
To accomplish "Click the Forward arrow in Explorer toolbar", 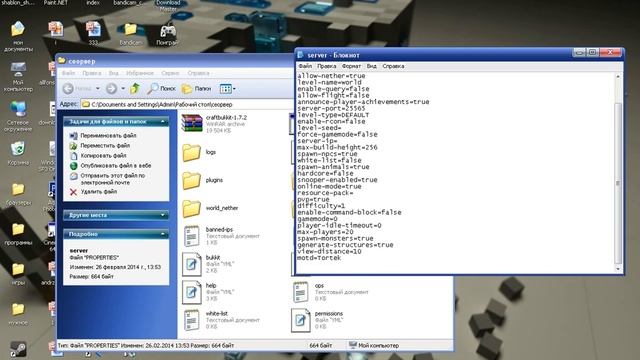I will (x=111, y=88).
